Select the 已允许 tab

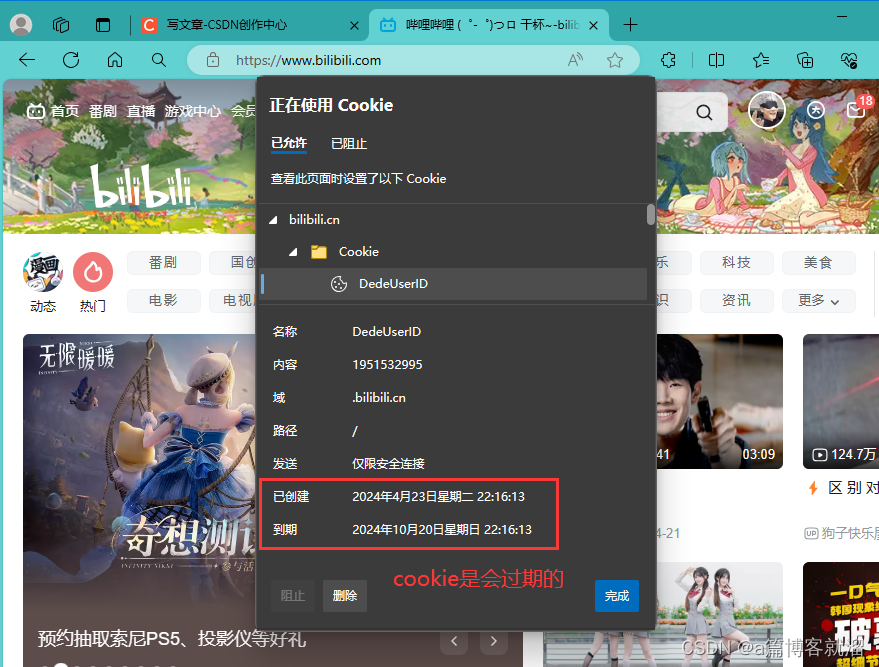point(289,143)
